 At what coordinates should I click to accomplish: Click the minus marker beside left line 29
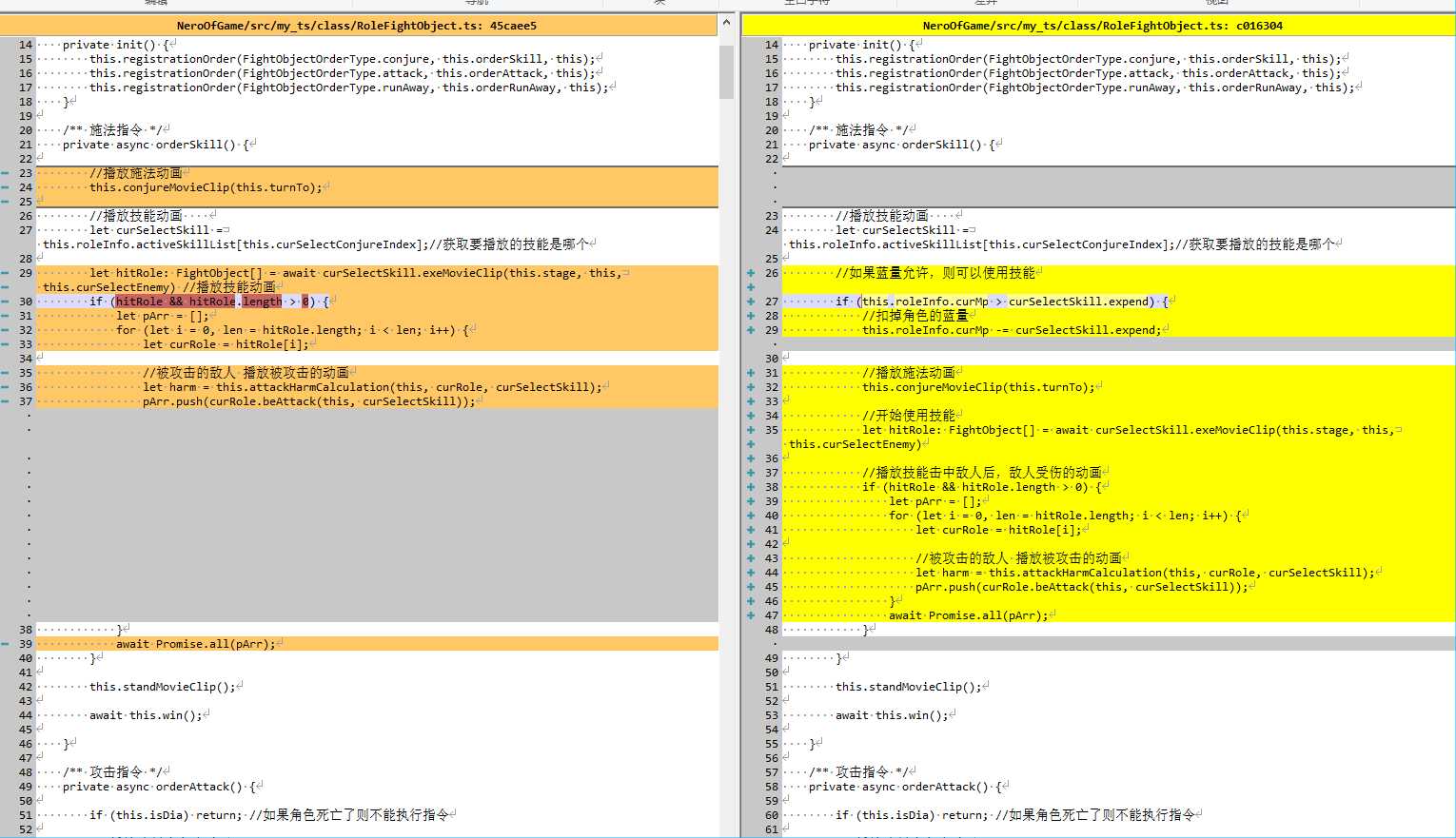coord(5,273)
